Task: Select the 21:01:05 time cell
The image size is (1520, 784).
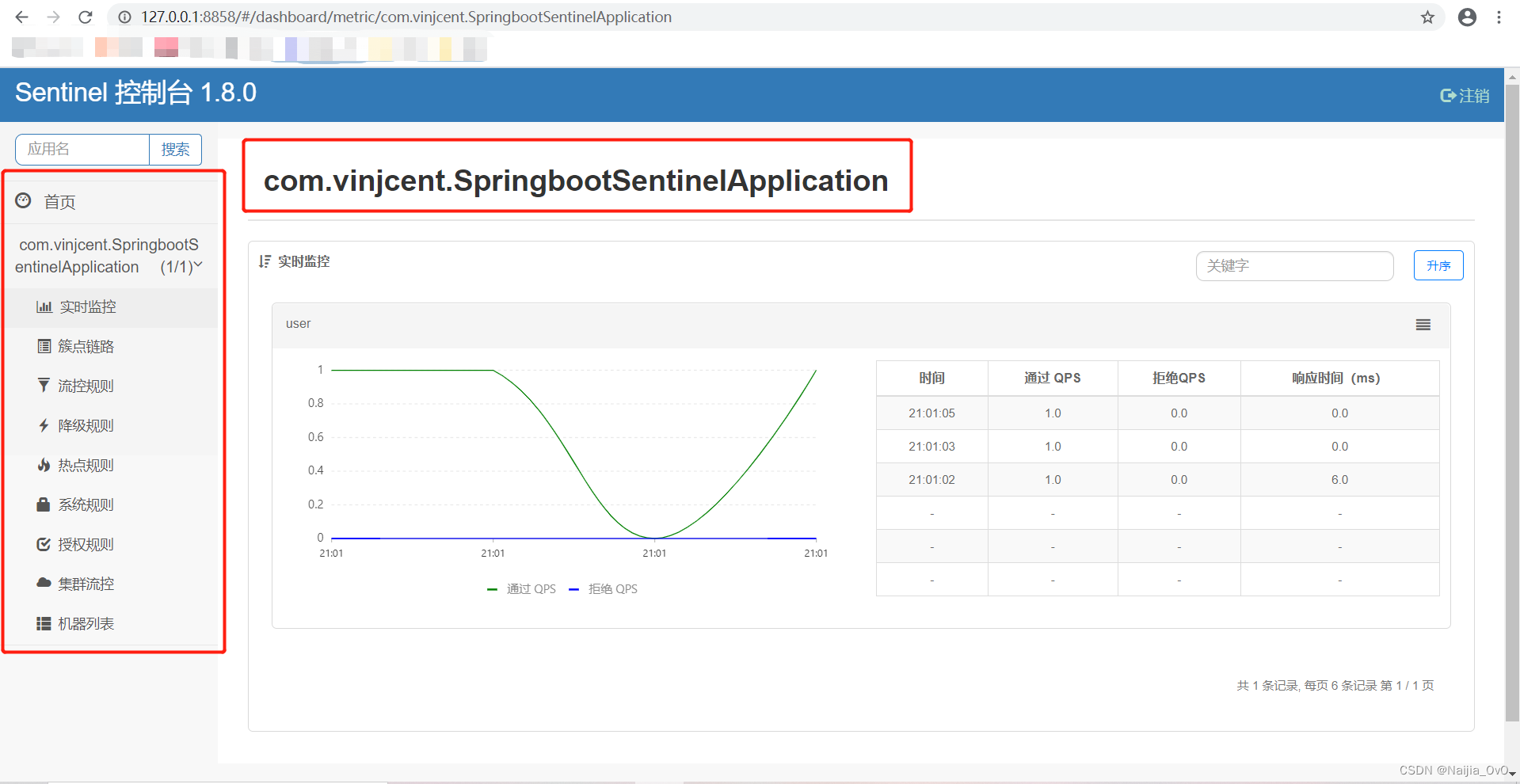Action: click(931, 413)
